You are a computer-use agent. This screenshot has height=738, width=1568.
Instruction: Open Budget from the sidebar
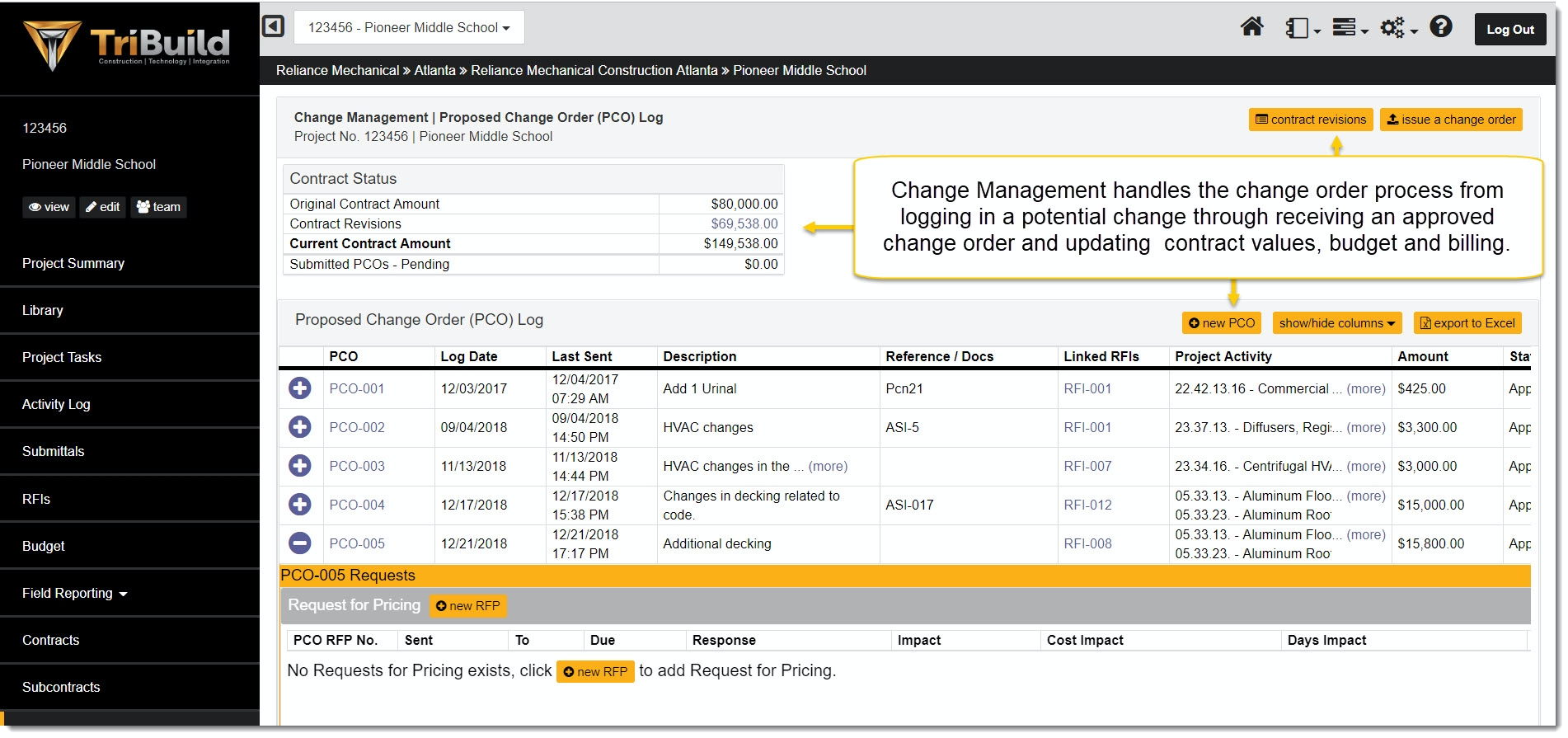click(x=44, y=546)
